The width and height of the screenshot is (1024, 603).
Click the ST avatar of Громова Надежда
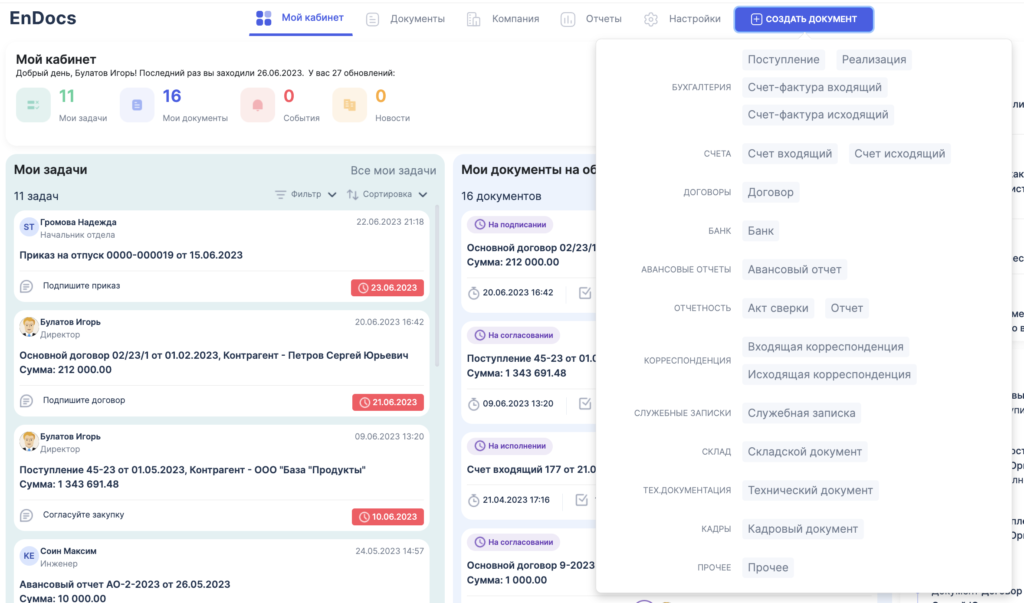pos(28,227)
